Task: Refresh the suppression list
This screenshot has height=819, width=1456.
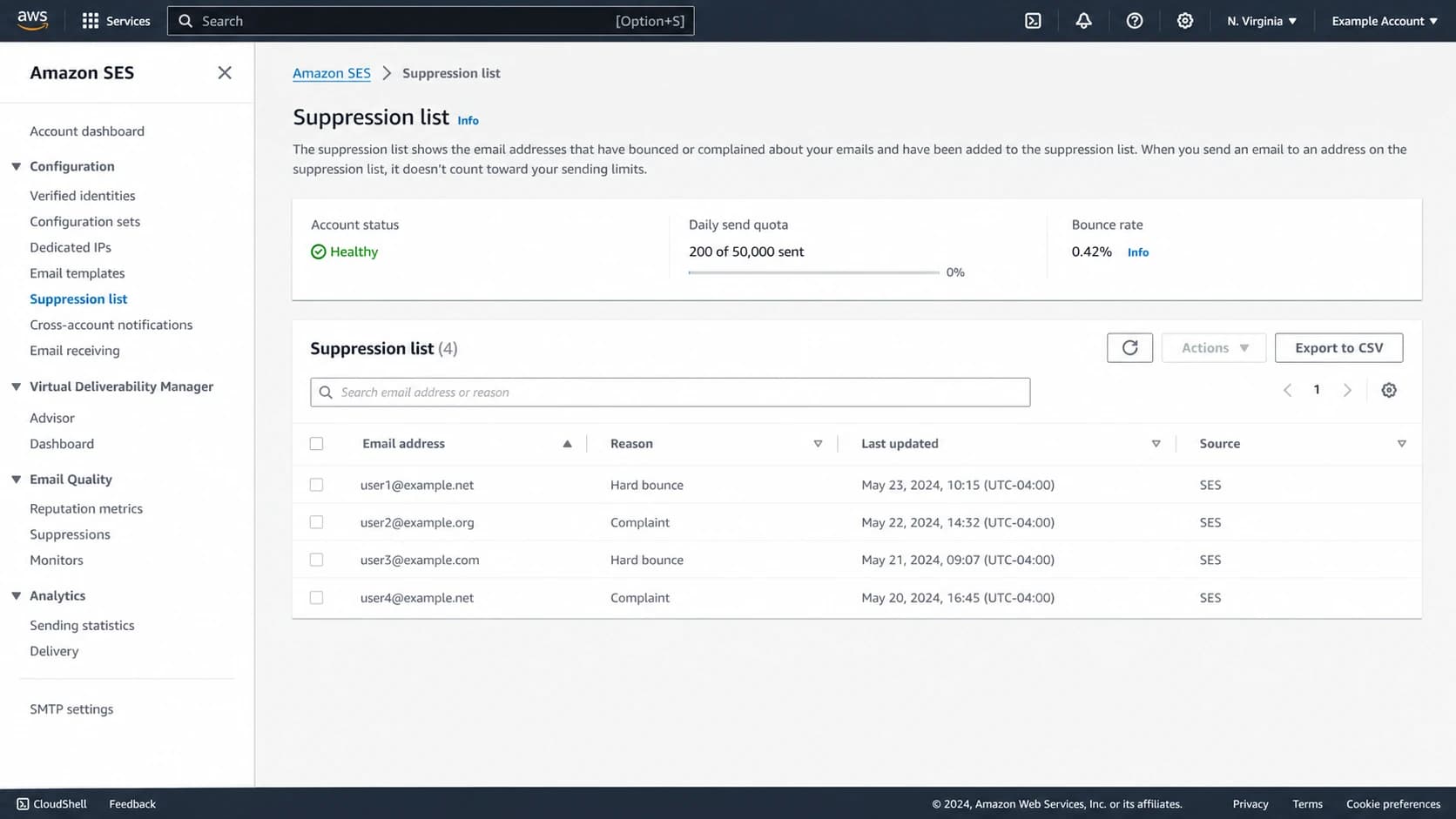Action: coord(1129,347)
